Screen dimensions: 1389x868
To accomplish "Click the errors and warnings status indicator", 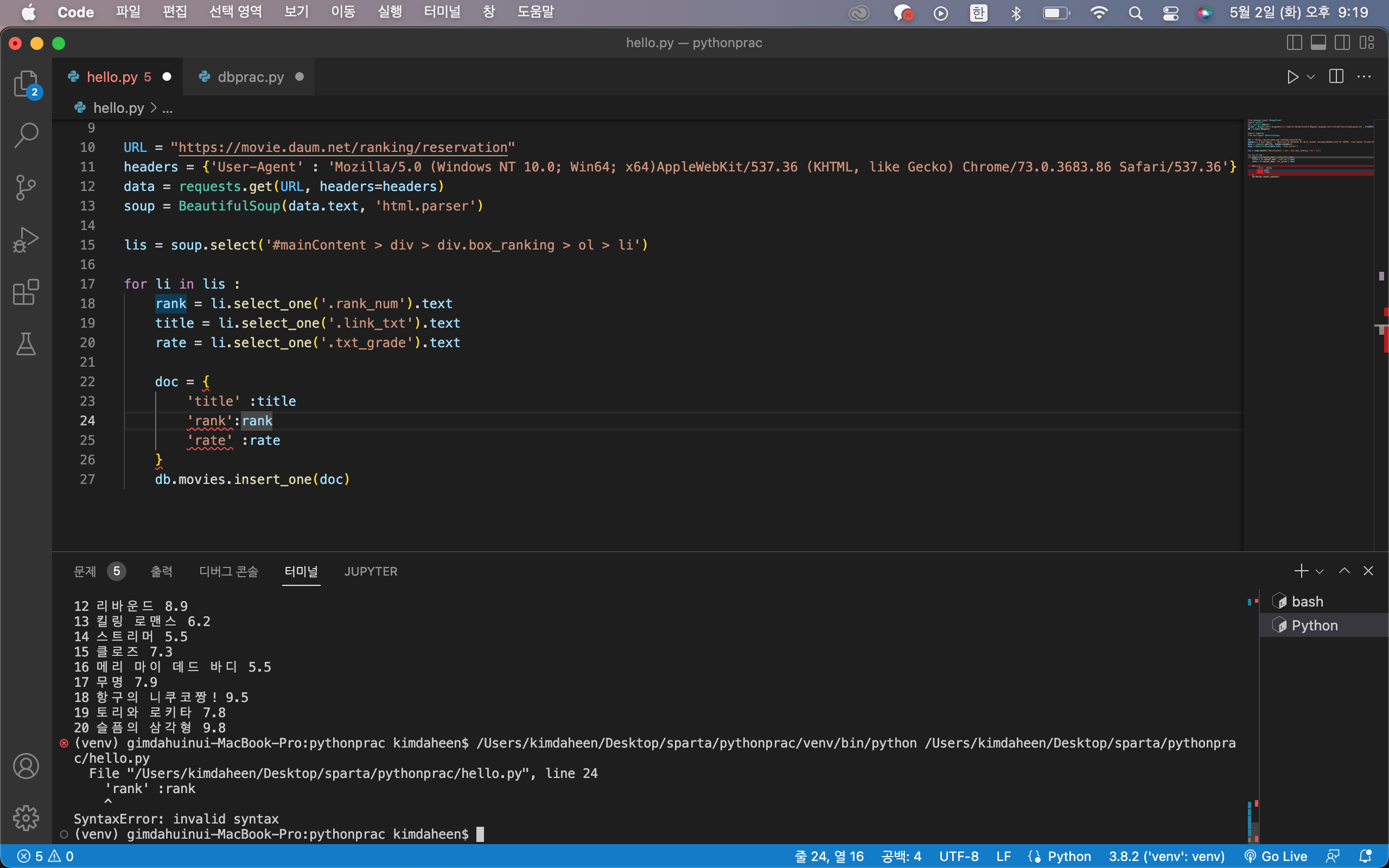I will click(46, 856).
